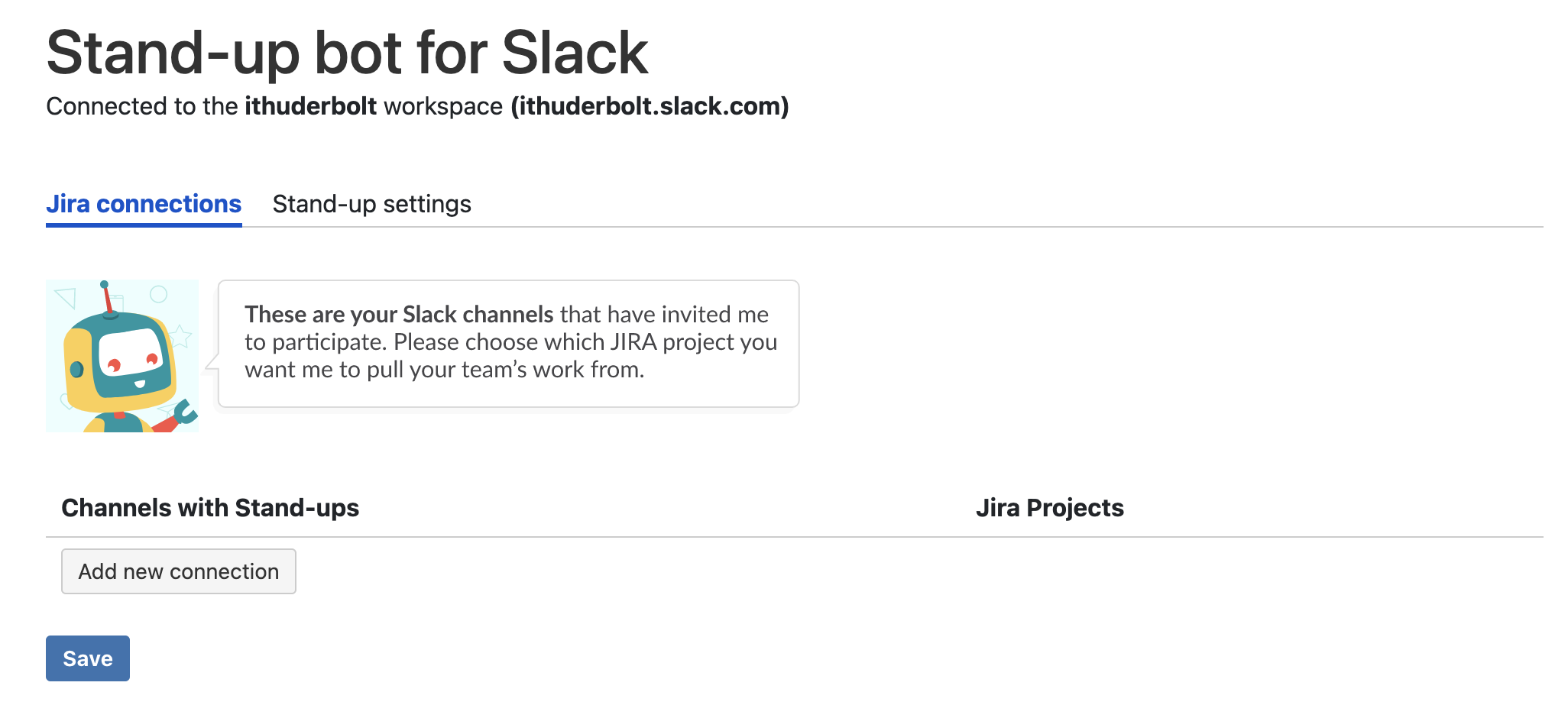Select the Jira Projects column header
Image resolution: width=1568 pixels, height=718 pixels.
pyautogui.click(x=1050, y=508)
